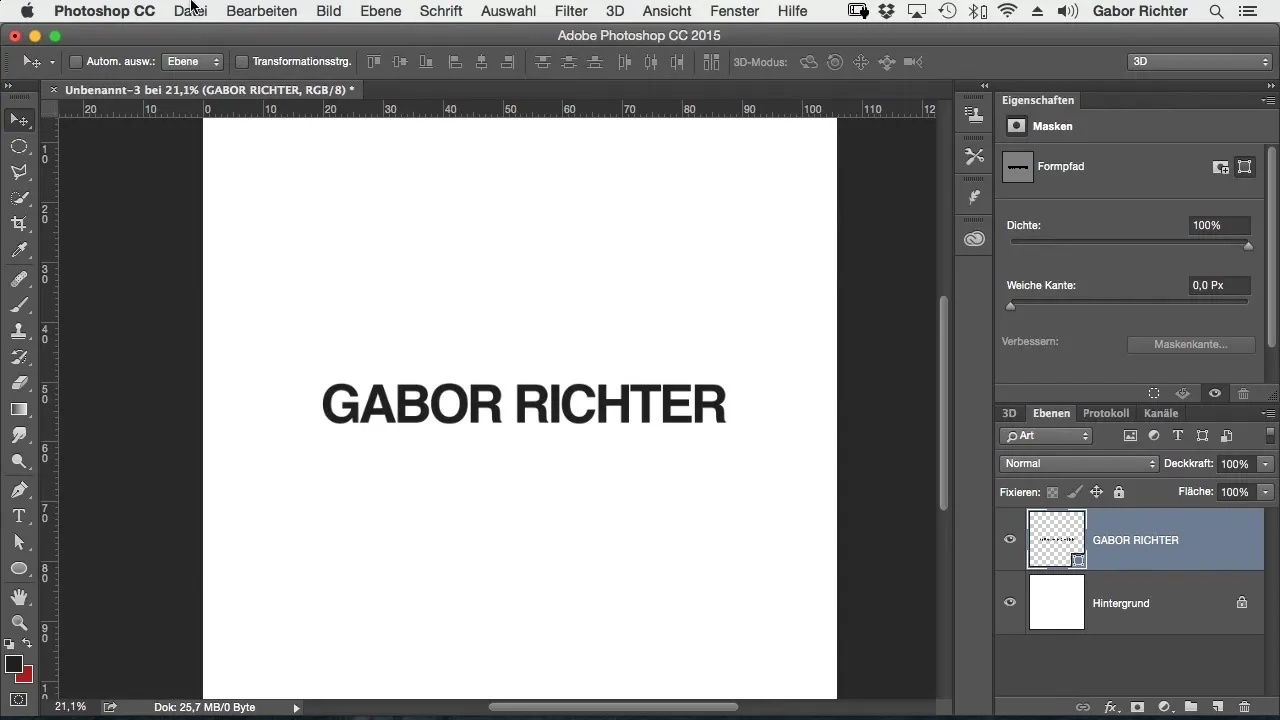
Task: Create a new layer
Action: pyautogui.click(x=1218, y=707)
